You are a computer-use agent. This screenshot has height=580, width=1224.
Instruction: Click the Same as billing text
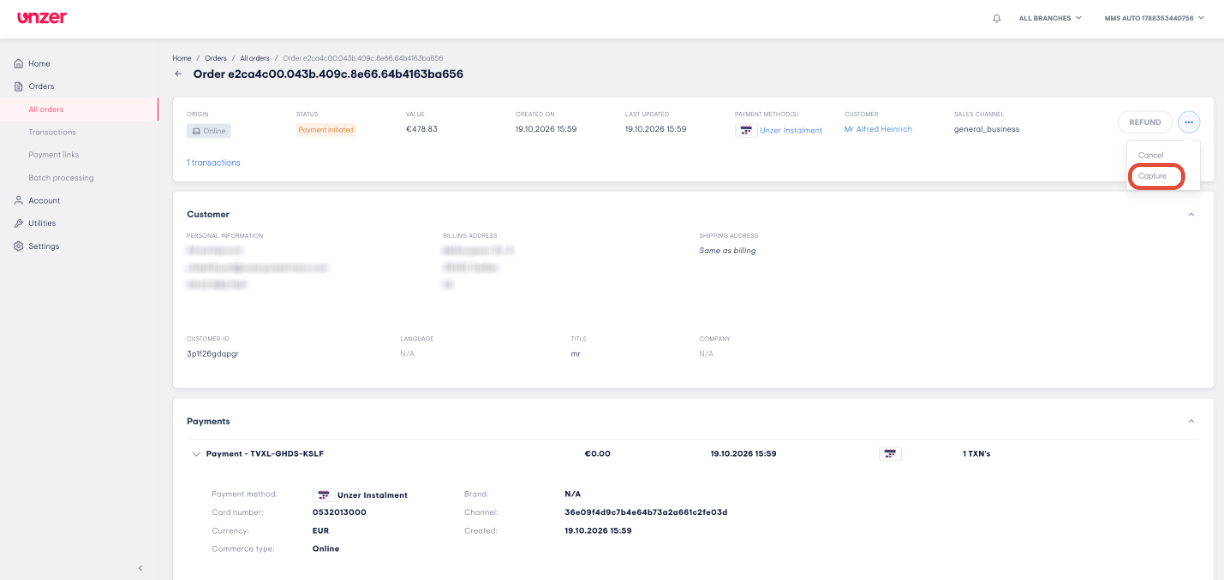point(727,250)
